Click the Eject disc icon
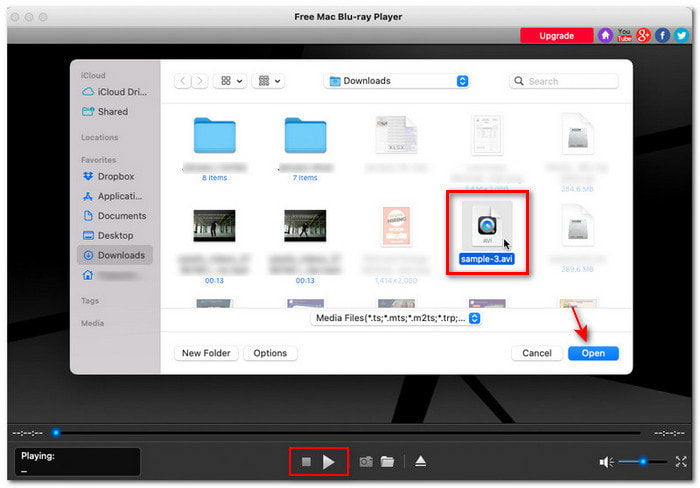This screenshot has width=700, height=488. (x=421, y=461)
